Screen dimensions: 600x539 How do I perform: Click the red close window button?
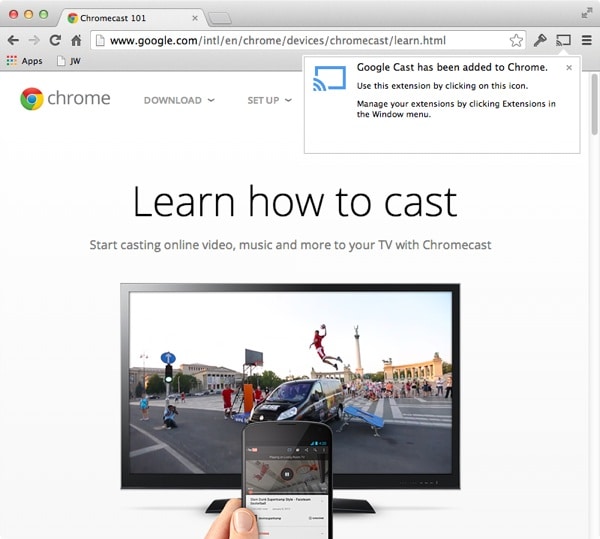point(13,14)
